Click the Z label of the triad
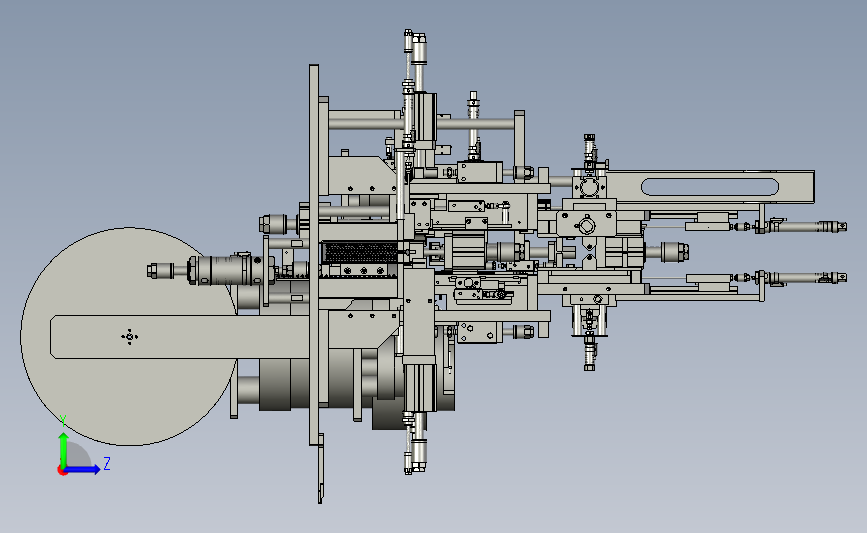Viewport: 867px width, 533px height. 107,463
